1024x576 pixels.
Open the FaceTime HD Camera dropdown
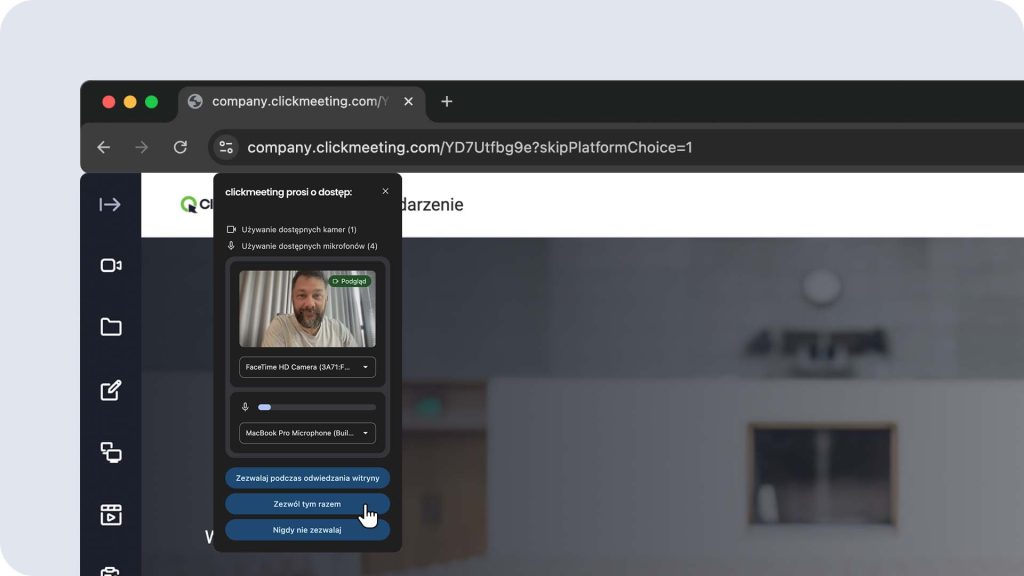pos(307,367)
